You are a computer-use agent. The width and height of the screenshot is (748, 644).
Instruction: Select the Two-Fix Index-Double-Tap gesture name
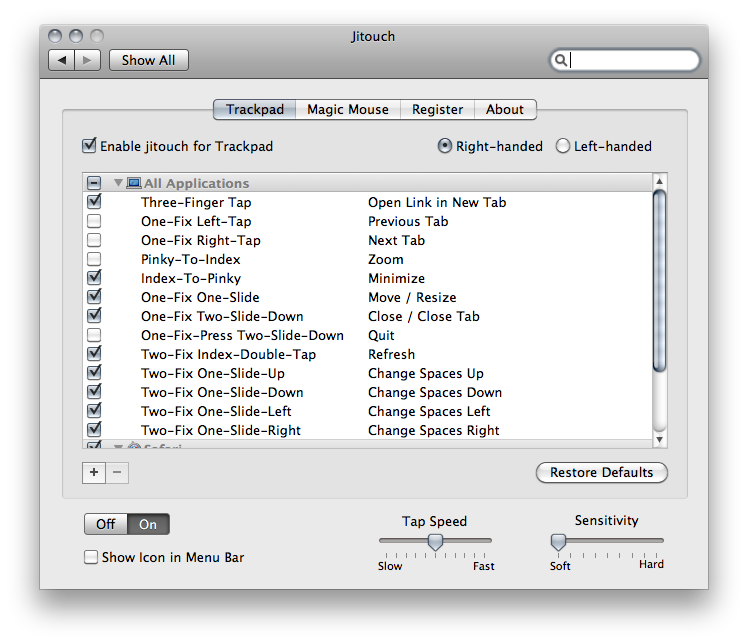click(x=229, y=354)
